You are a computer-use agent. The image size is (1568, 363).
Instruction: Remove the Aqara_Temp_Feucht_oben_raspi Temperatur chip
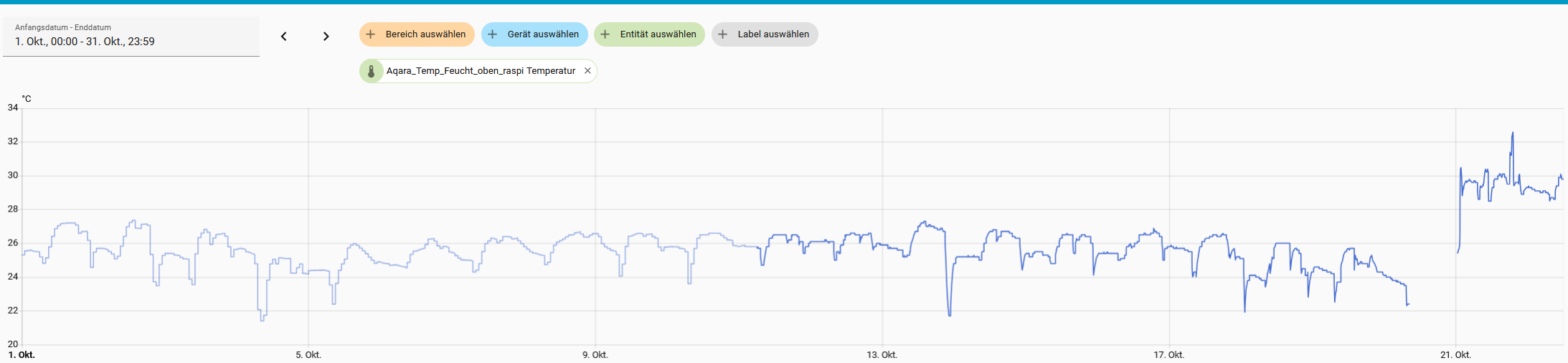587,71
